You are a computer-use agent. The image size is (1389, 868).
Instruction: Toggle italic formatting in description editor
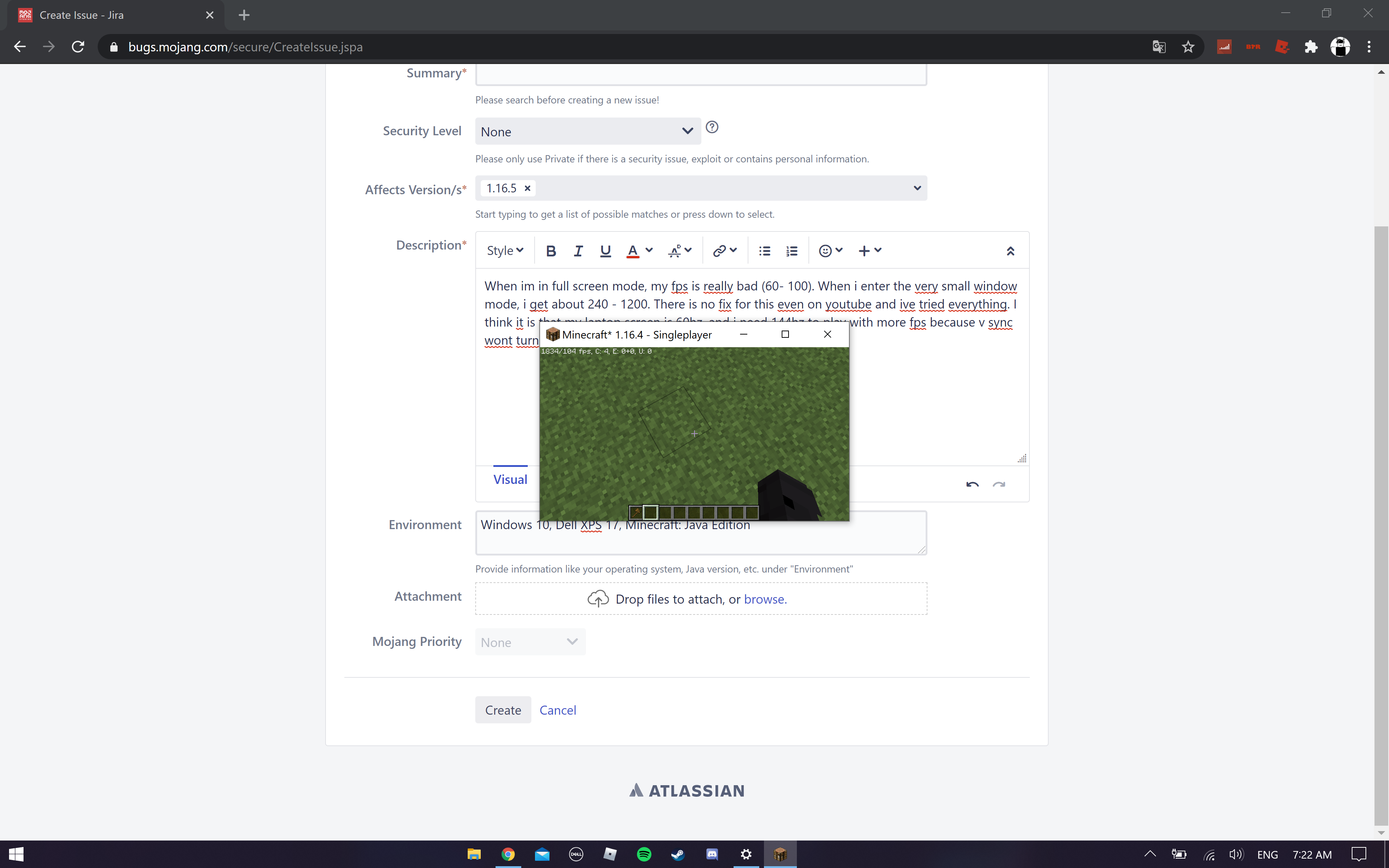click(x=578, y=251)
